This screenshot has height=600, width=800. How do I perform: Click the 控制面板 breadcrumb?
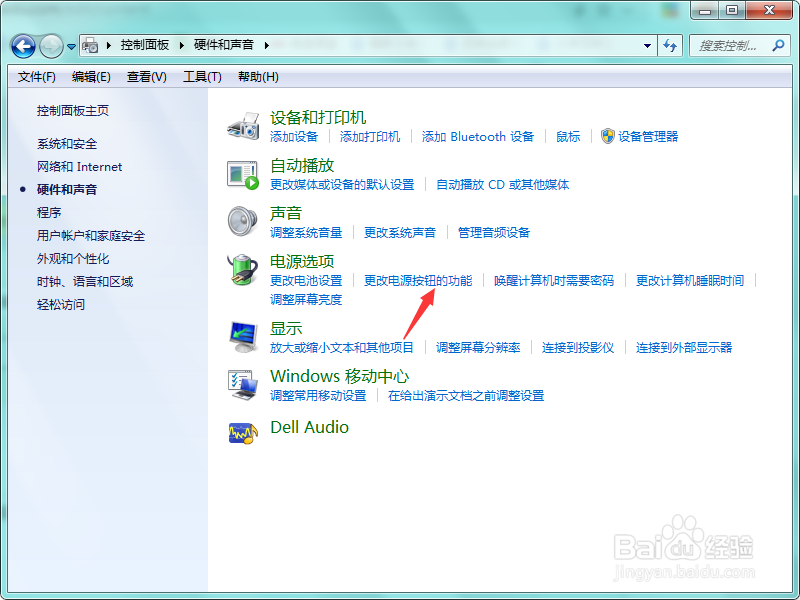point(145,45)
